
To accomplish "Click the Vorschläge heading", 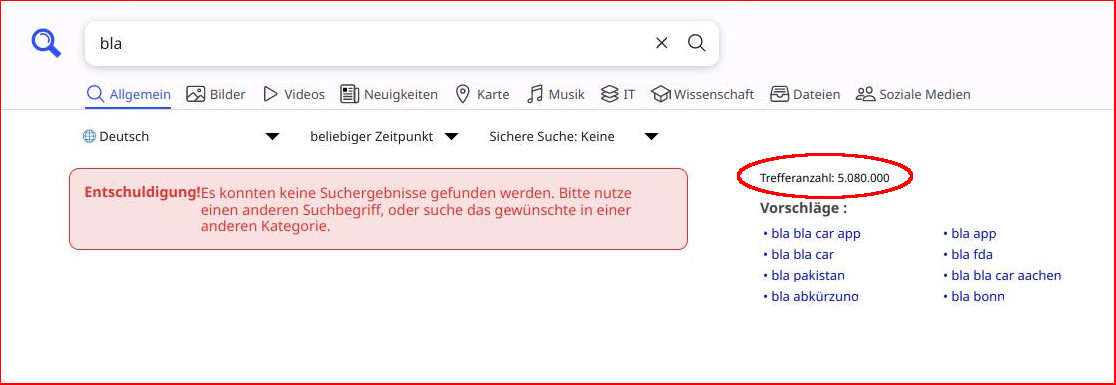I will pos(804,209).
